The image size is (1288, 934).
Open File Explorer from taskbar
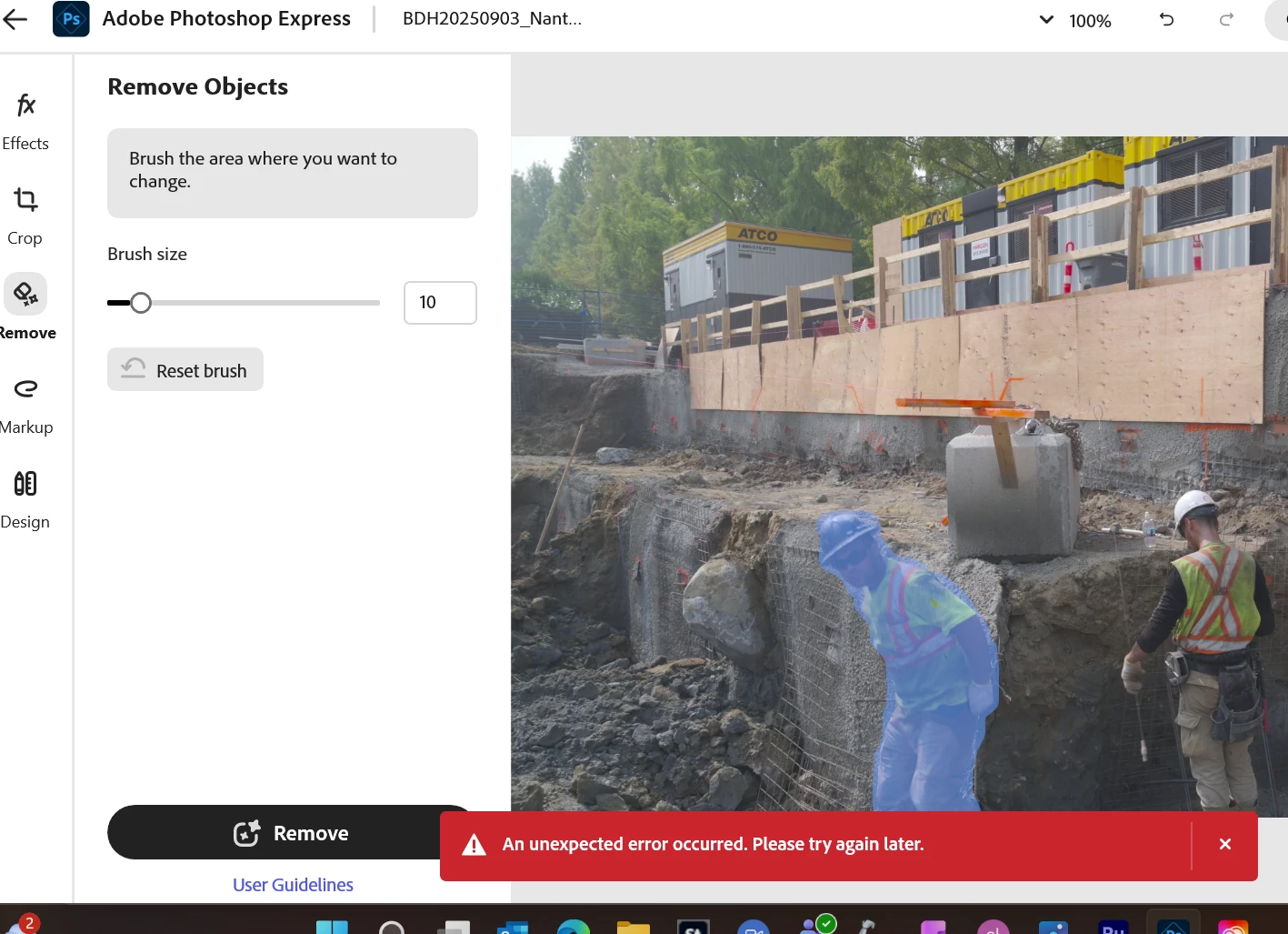click(634, 927)
